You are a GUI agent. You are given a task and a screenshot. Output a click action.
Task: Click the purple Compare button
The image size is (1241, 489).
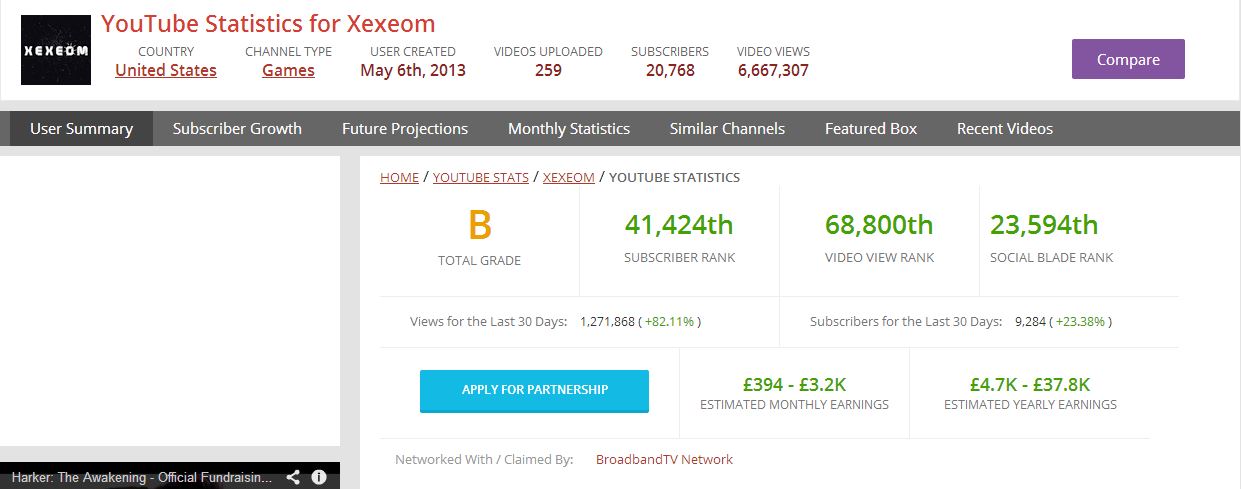(x=1128, y=59)
